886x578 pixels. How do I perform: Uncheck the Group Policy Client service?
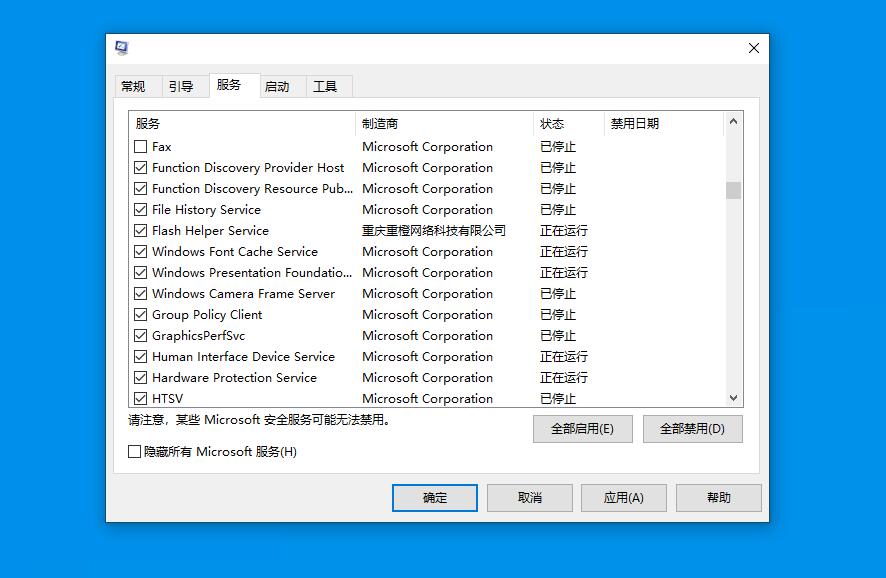point(141,315)
